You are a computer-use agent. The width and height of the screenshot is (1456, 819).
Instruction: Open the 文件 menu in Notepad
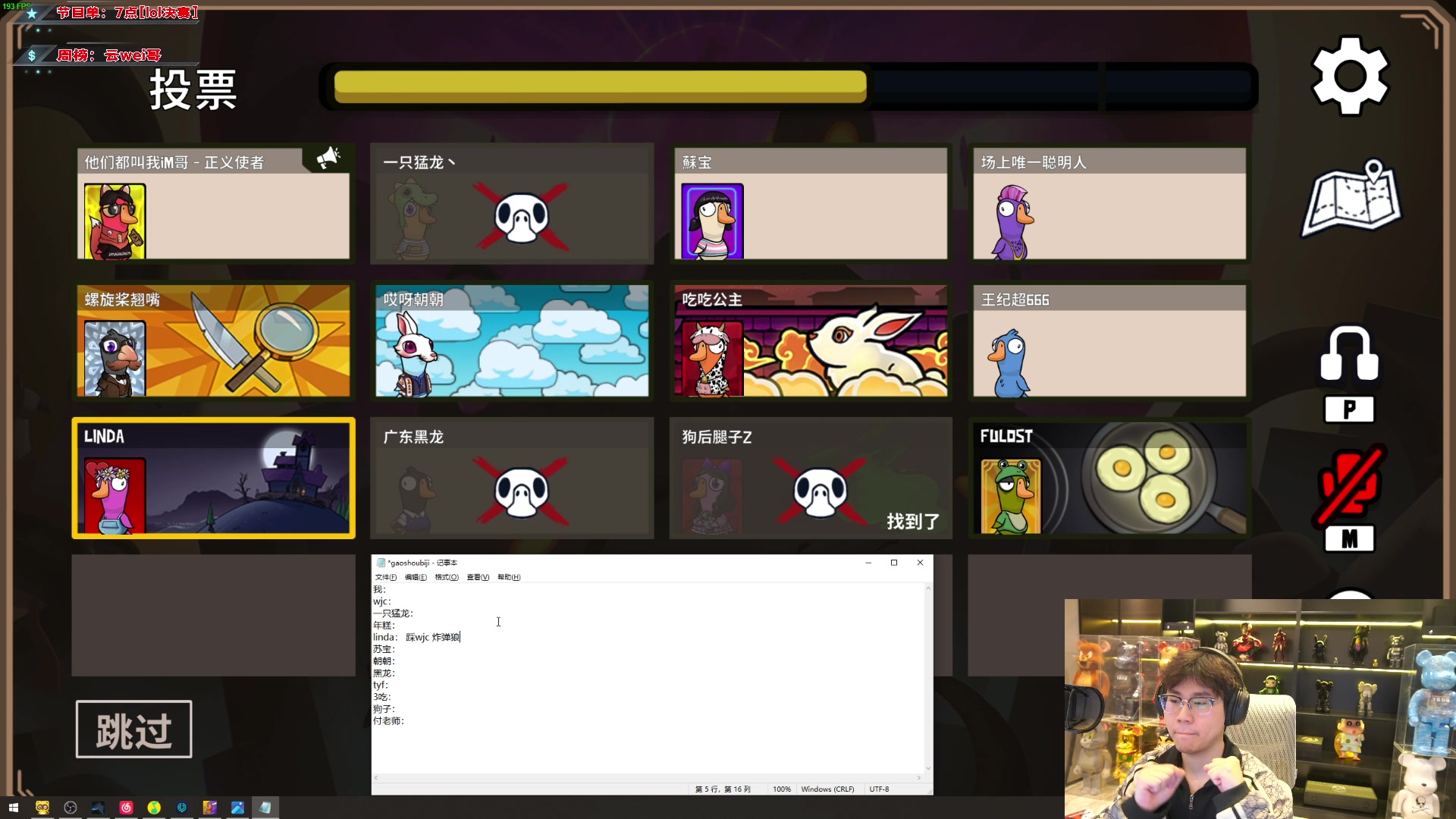(385, 577)
